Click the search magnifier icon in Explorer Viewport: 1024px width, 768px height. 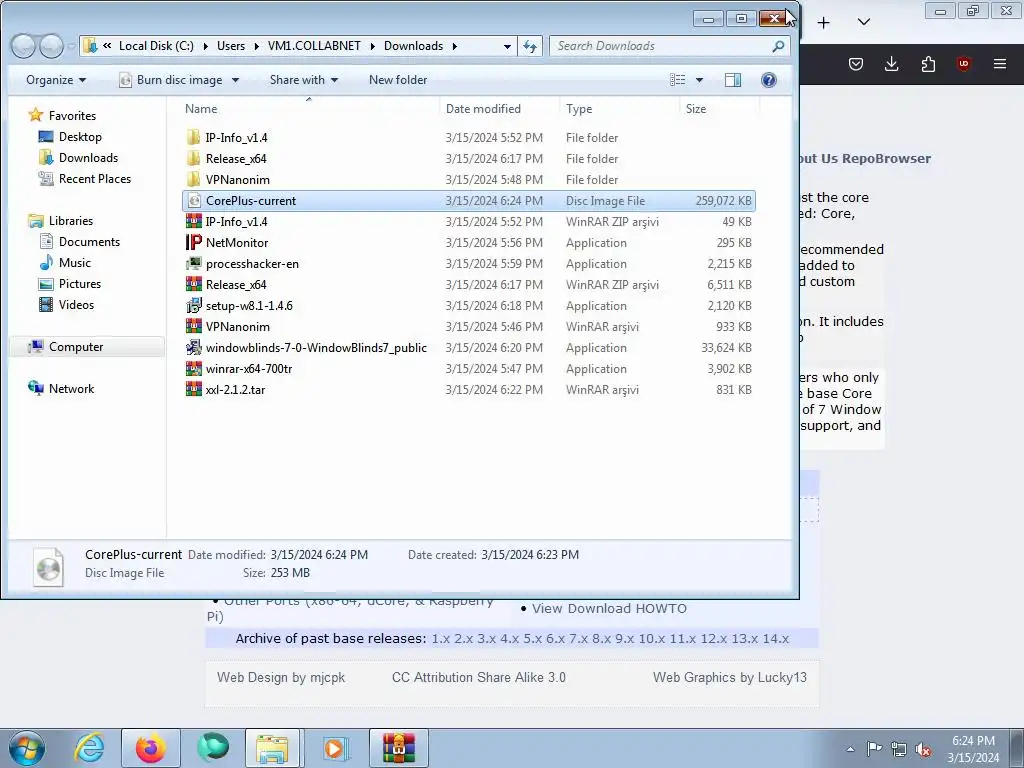778,46
